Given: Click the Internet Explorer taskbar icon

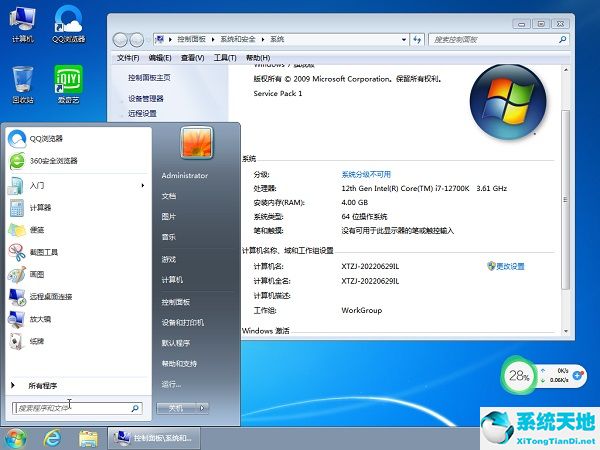Looking at the screenshot, I should [x=52, y=438].
